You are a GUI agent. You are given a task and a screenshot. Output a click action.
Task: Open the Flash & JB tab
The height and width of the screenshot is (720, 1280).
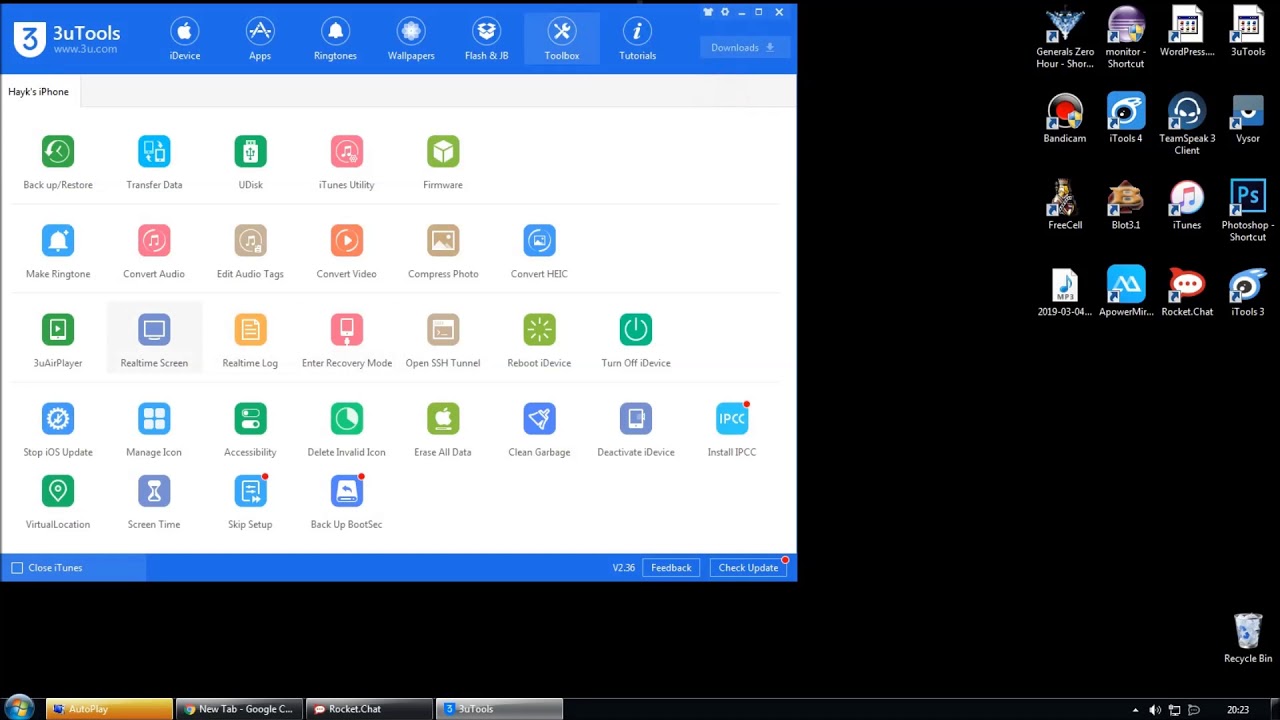[486, 39]
